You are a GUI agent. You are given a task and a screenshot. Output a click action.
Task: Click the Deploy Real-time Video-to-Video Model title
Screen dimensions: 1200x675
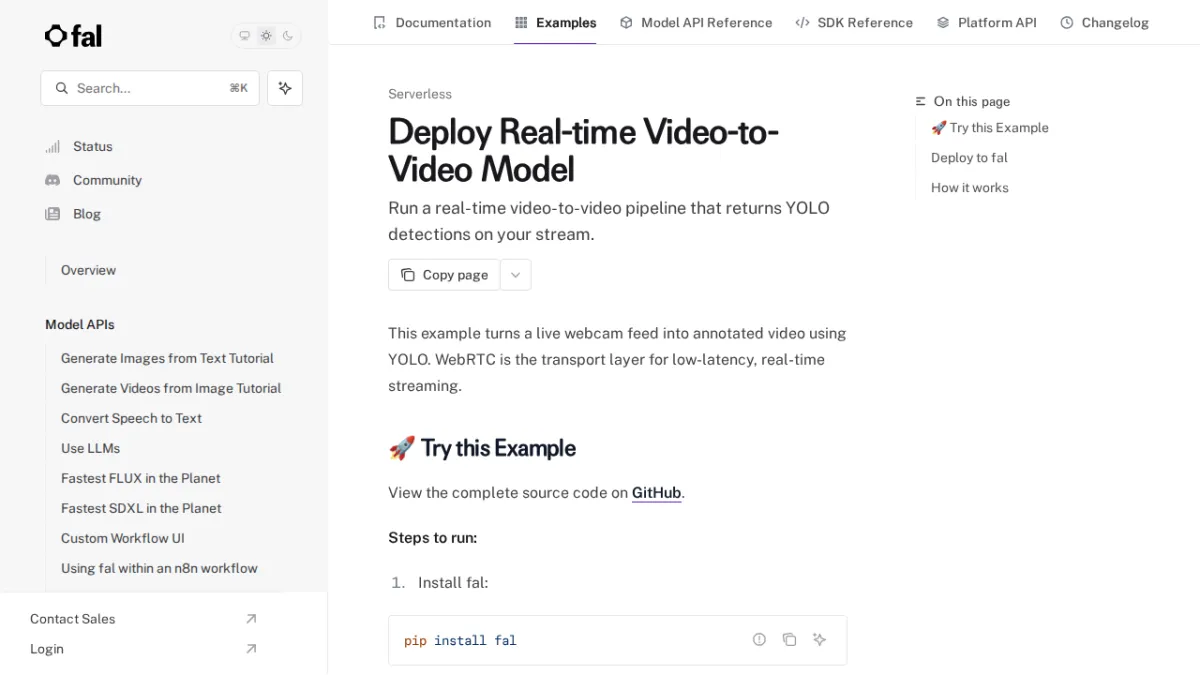coord(584,150)
